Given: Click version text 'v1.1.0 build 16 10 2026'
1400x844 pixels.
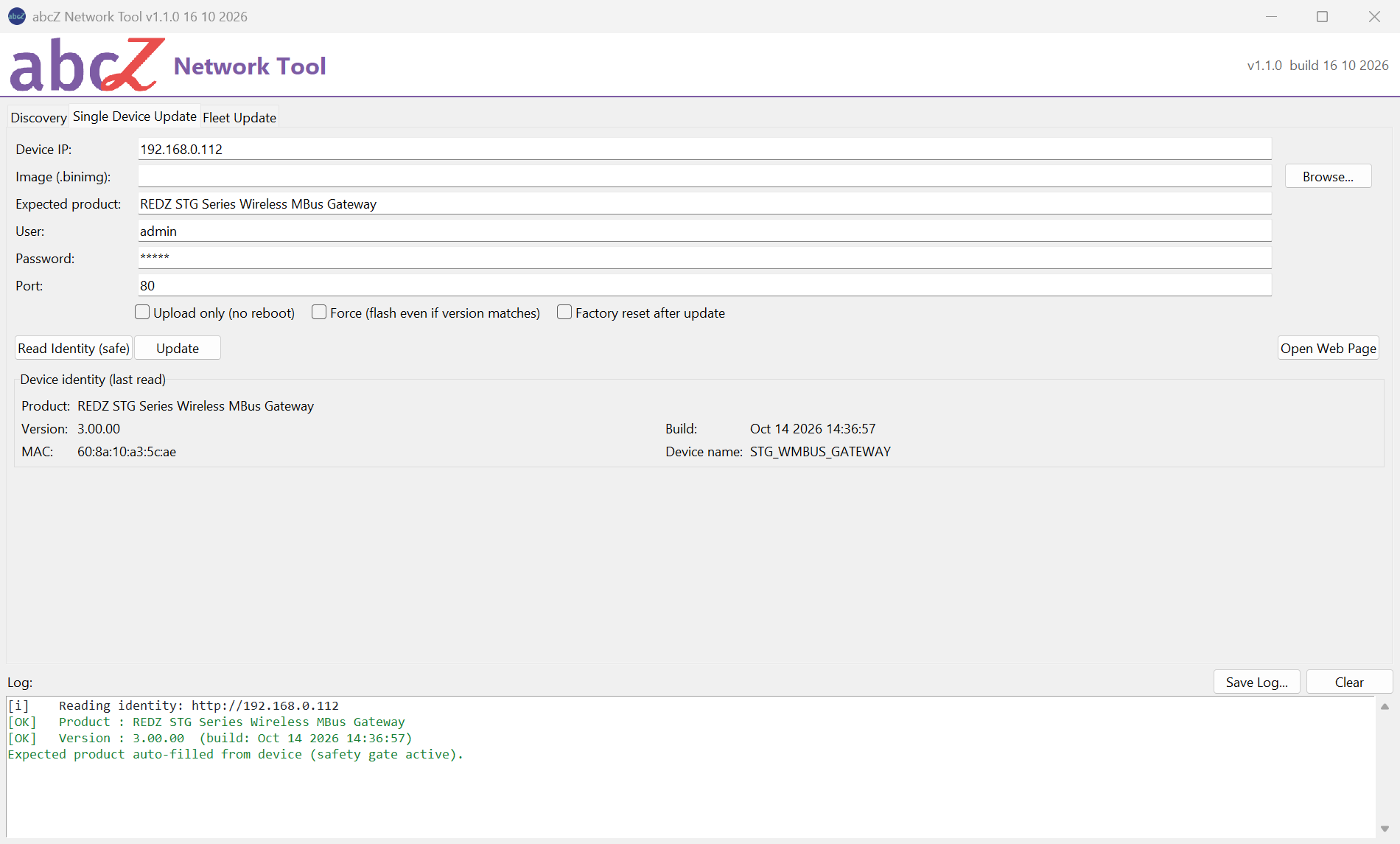Looking at the screenshot, I should (x=1317, y=65).
